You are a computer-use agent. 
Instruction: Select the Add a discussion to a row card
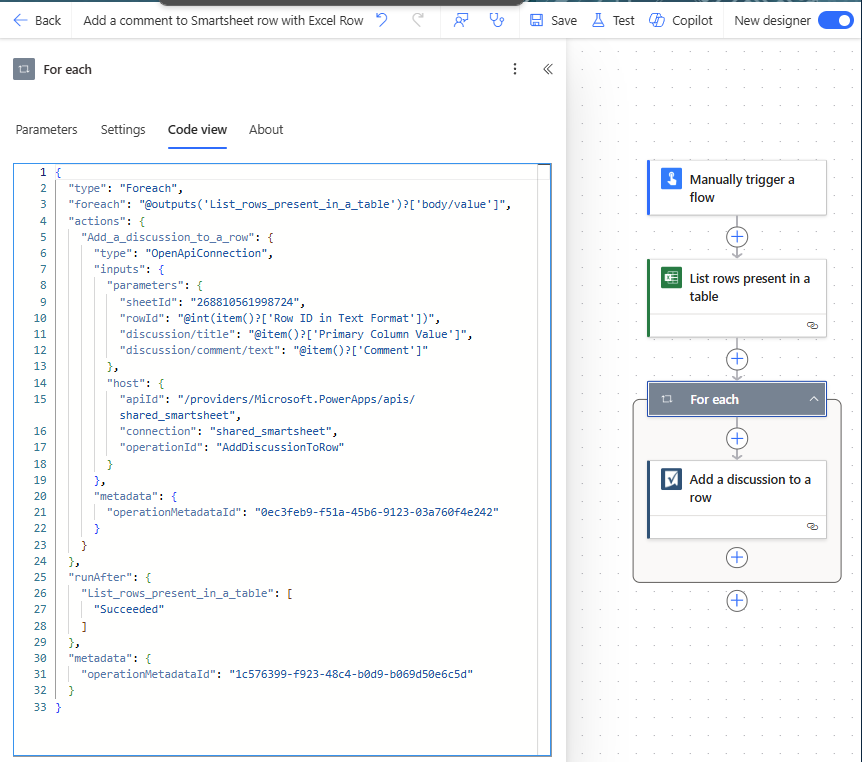tap(737, 499)
